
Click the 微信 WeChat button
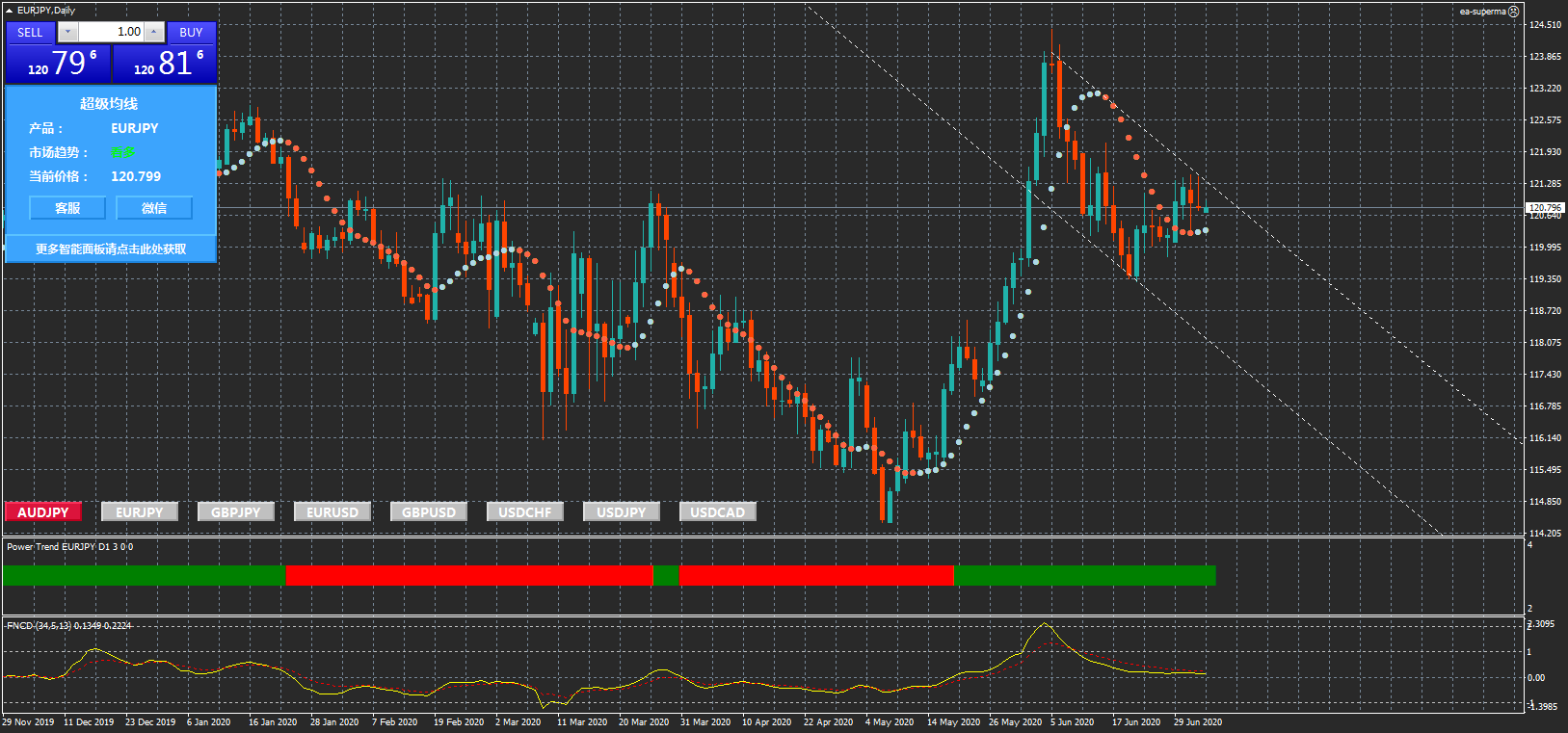coord(154,208)
